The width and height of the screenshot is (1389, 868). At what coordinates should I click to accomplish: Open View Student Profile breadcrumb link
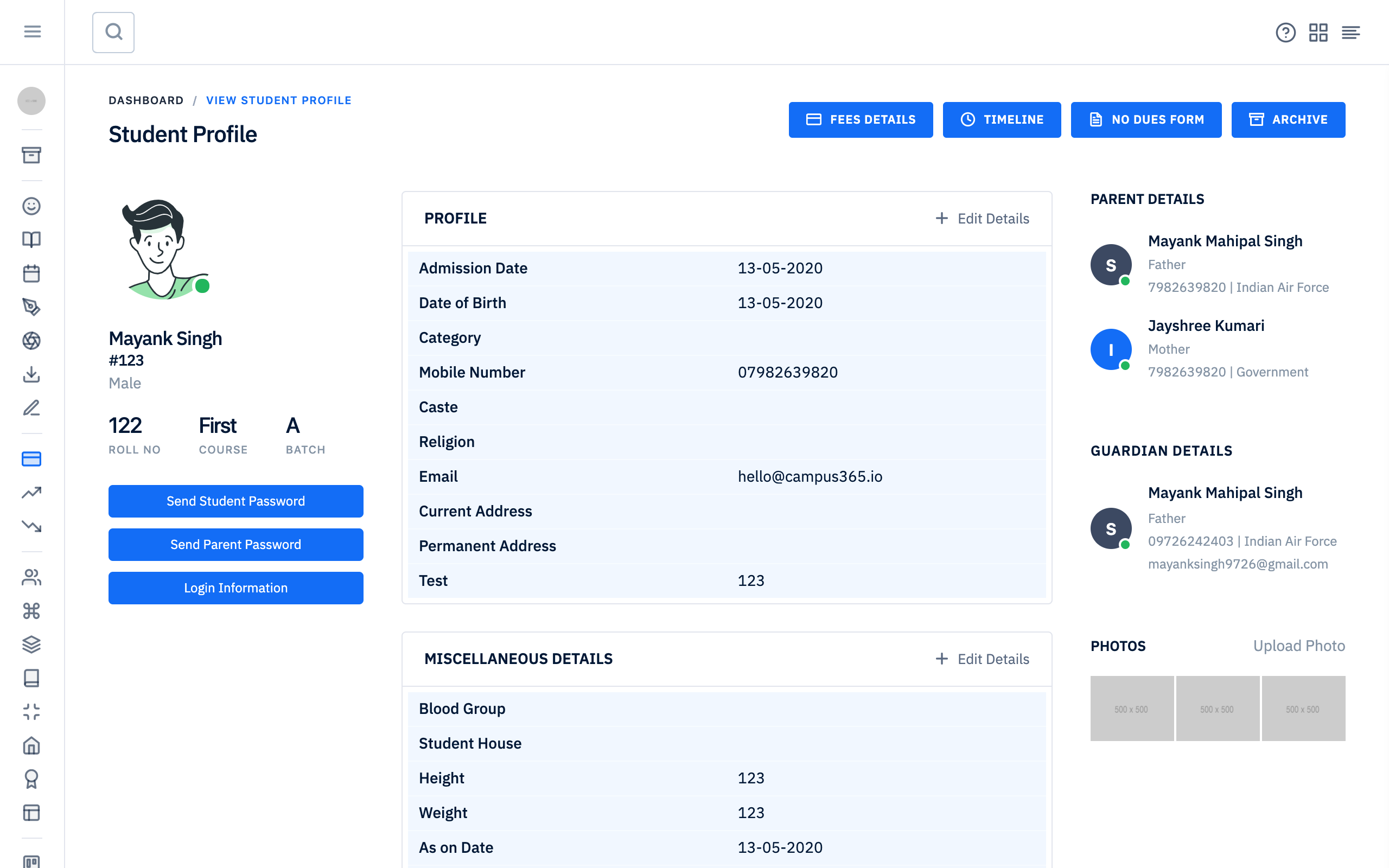(x=278, y=100)
